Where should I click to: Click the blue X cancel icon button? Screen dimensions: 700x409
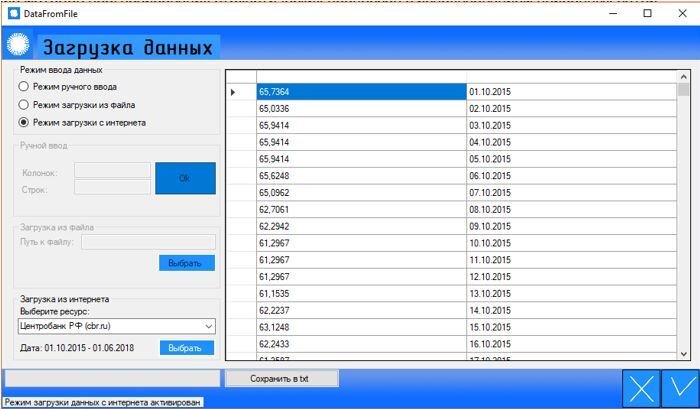point(643,387)
